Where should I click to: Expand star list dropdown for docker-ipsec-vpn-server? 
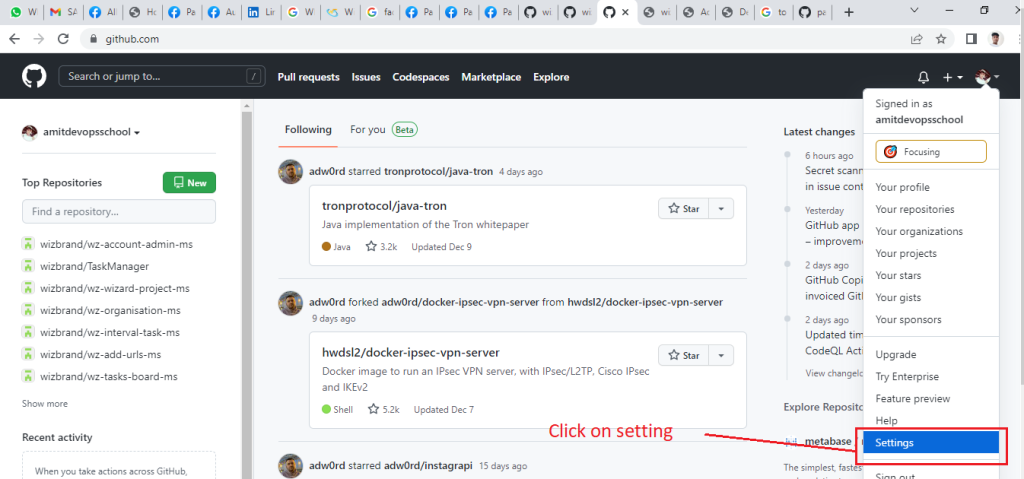point(722,355)
